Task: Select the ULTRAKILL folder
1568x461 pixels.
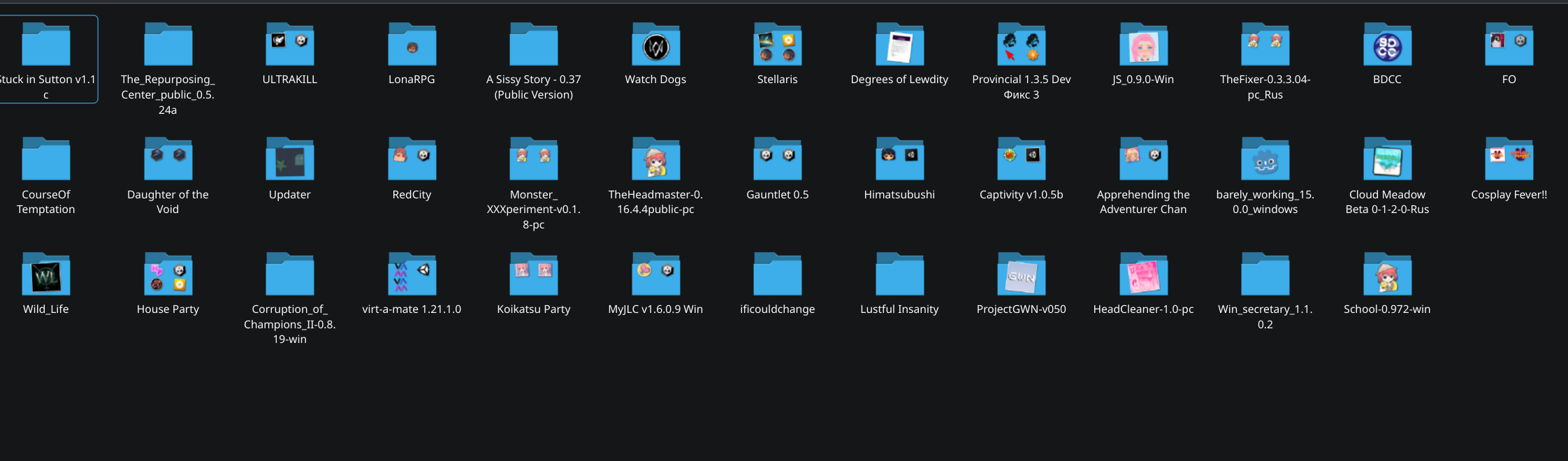Action: point(289,46)
